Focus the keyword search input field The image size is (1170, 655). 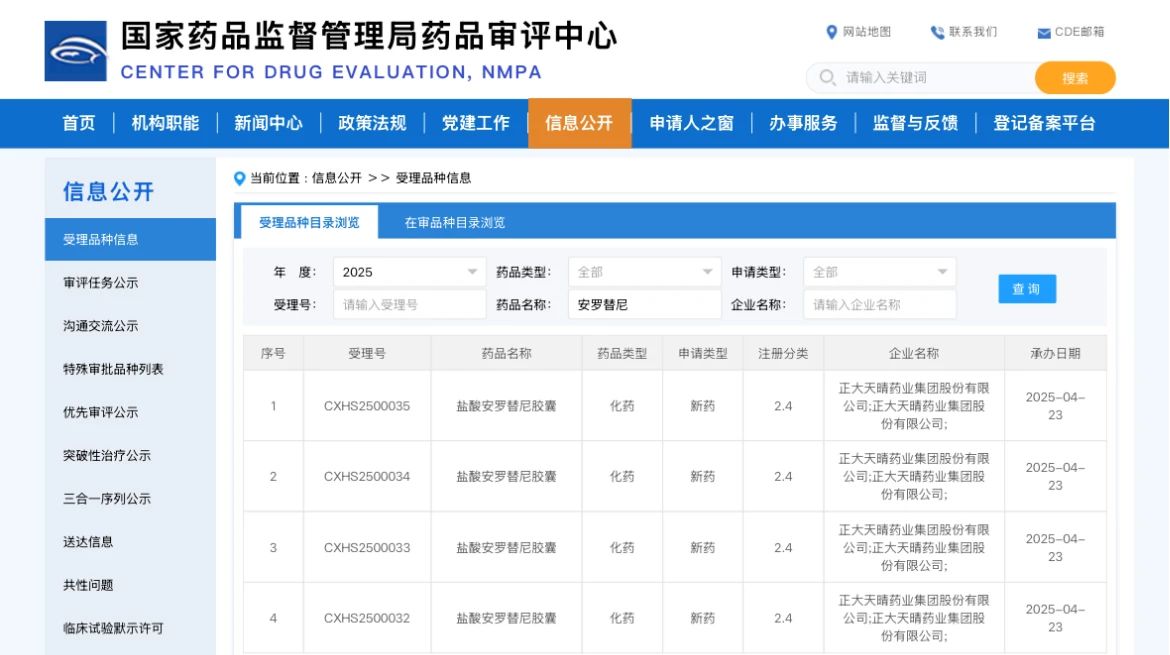(x=921, y=78)
